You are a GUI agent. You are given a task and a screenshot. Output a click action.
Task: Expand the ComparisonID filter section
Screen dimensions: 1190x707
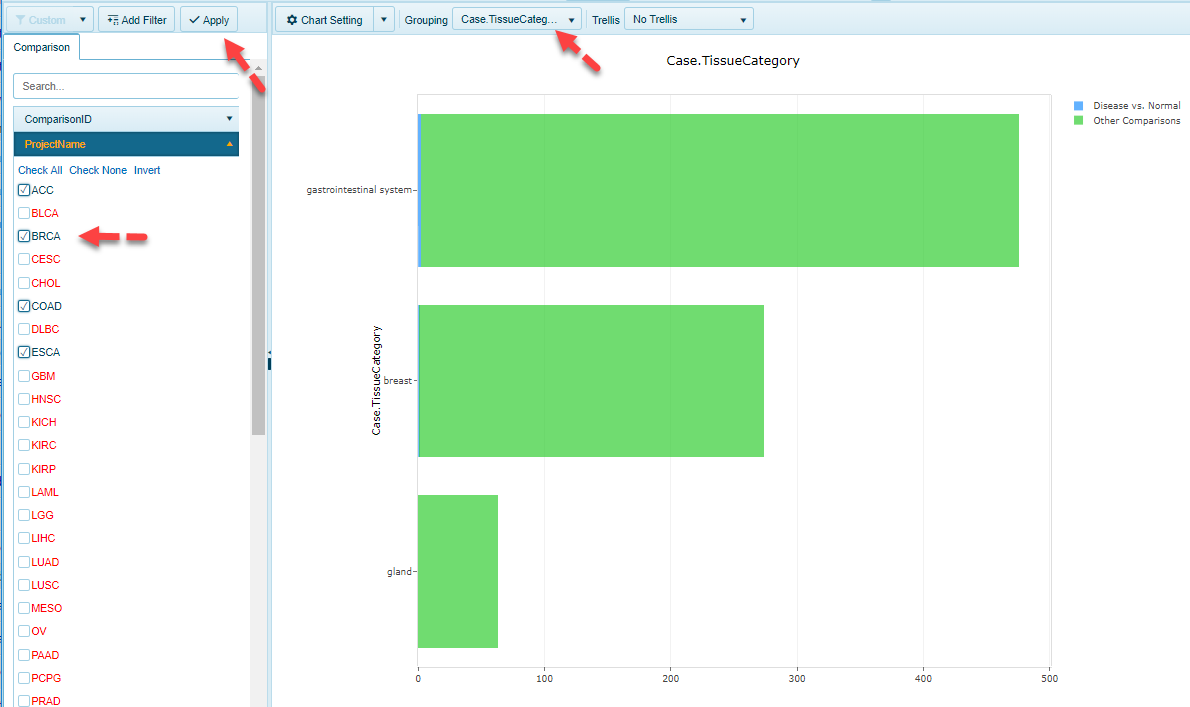pos(126,119)
